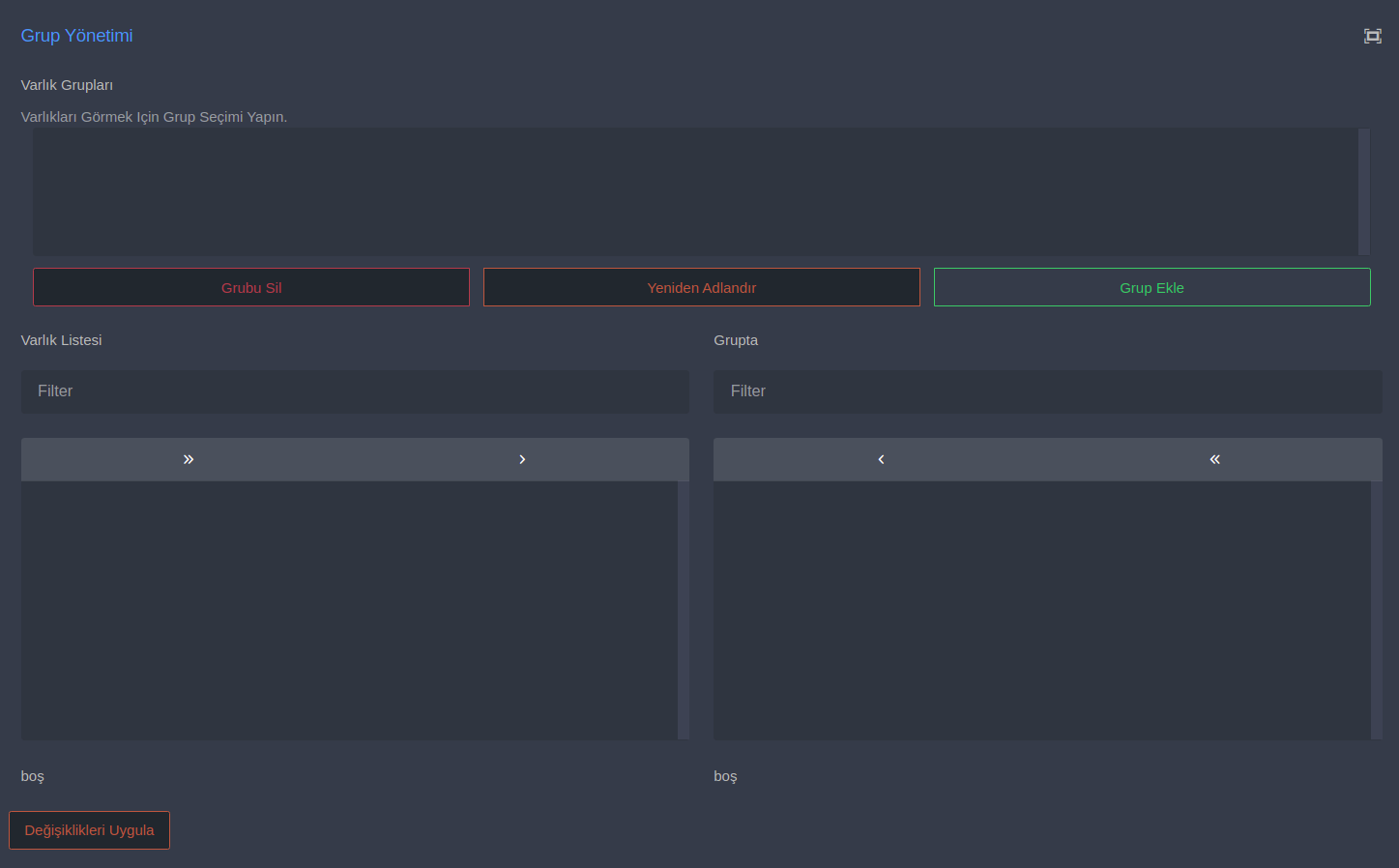Click the fullscreen expand icon
Image resolution: width=1399 pixels, height=868 pixels.
point(1372,36)
